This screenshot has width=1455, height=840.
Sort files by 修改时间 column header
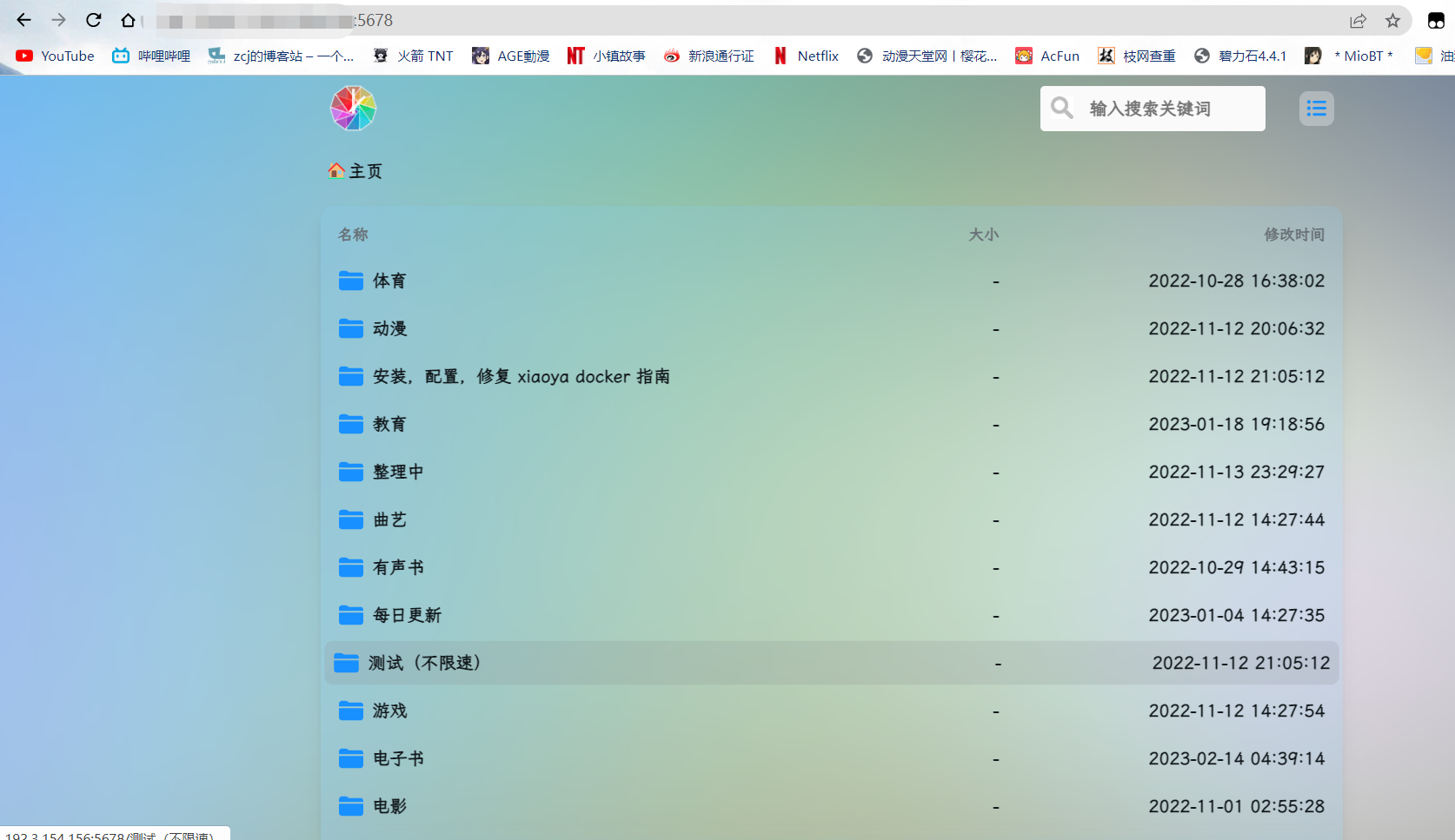[1293, 235]
